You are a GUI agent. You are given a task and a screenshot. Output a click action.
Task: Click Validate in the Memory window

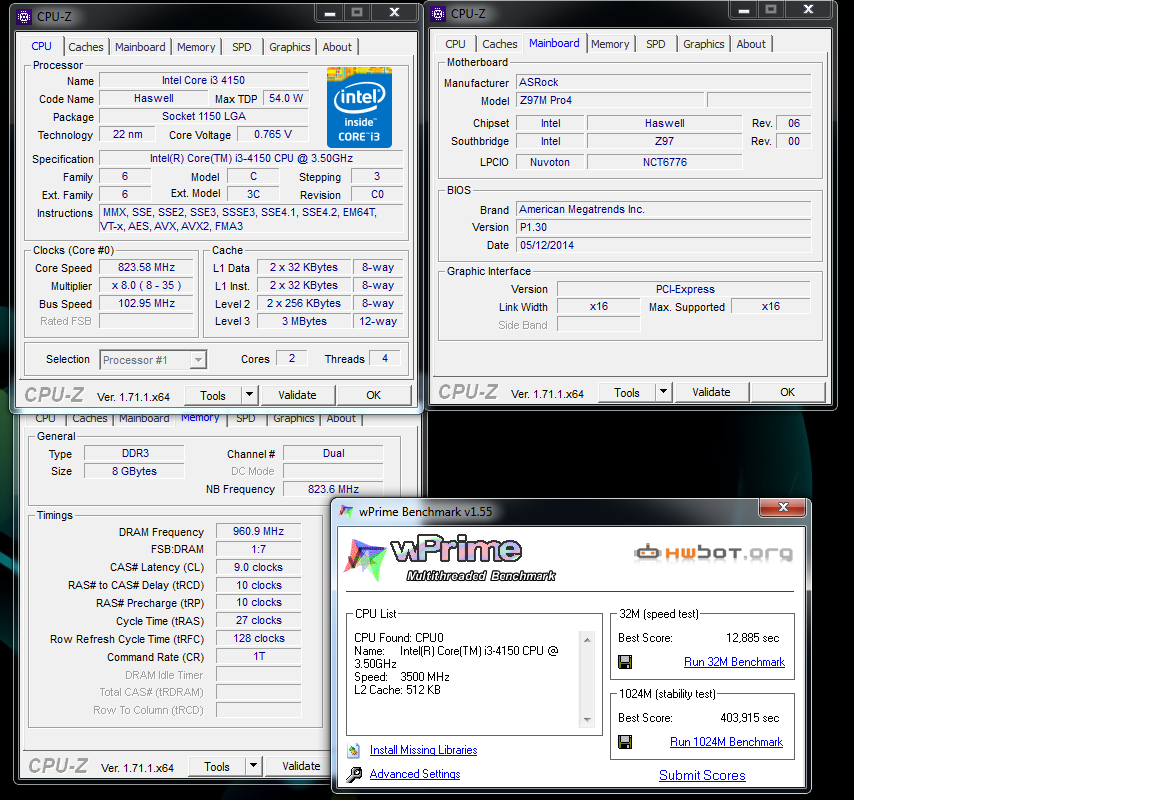(x=298, y=766)
